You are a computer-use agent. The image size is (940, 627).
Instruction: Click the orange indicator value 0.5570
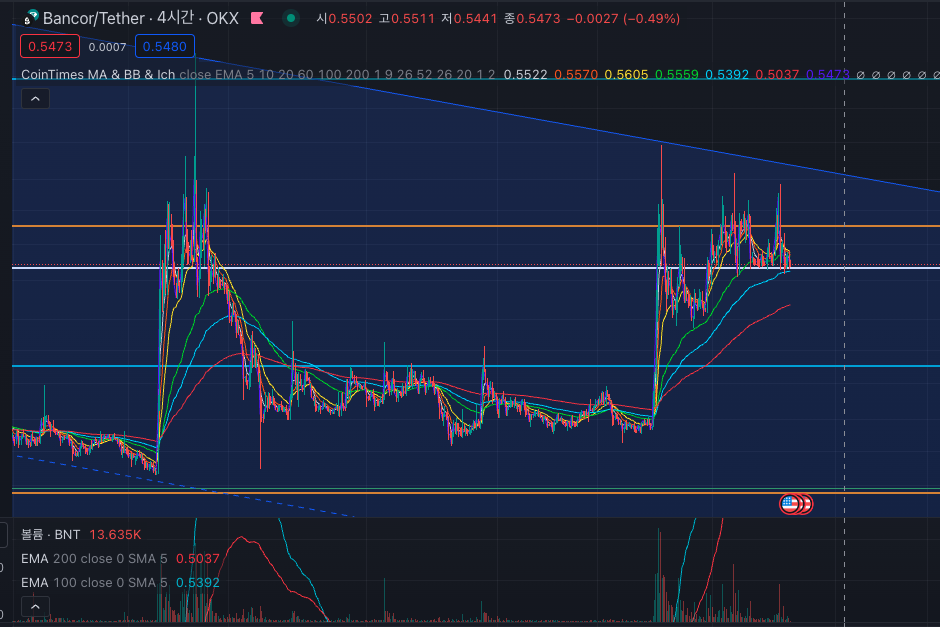[x=576, y=74]
